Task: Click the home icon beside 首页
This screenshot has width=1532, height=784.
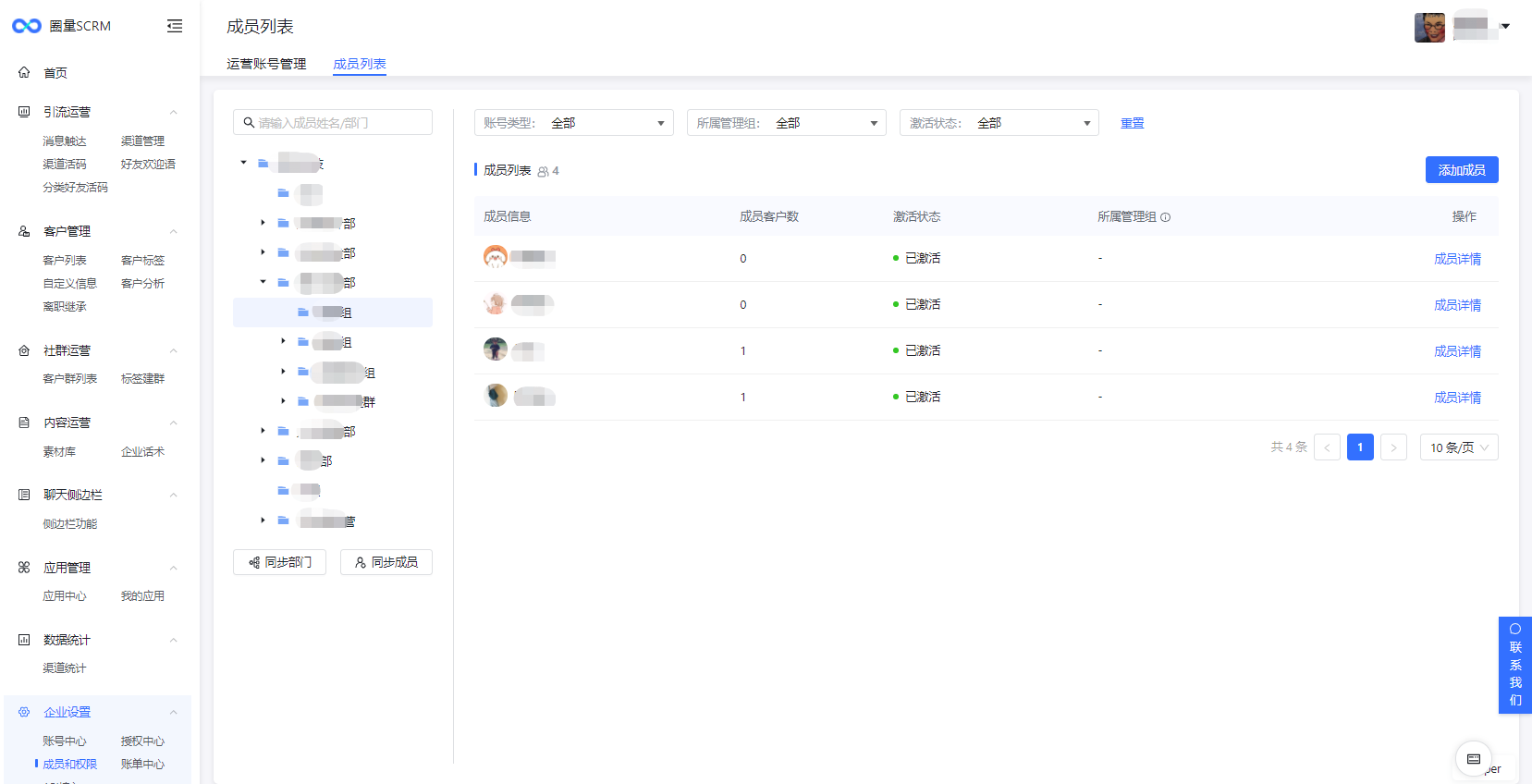Action: (x=24, y=72)
